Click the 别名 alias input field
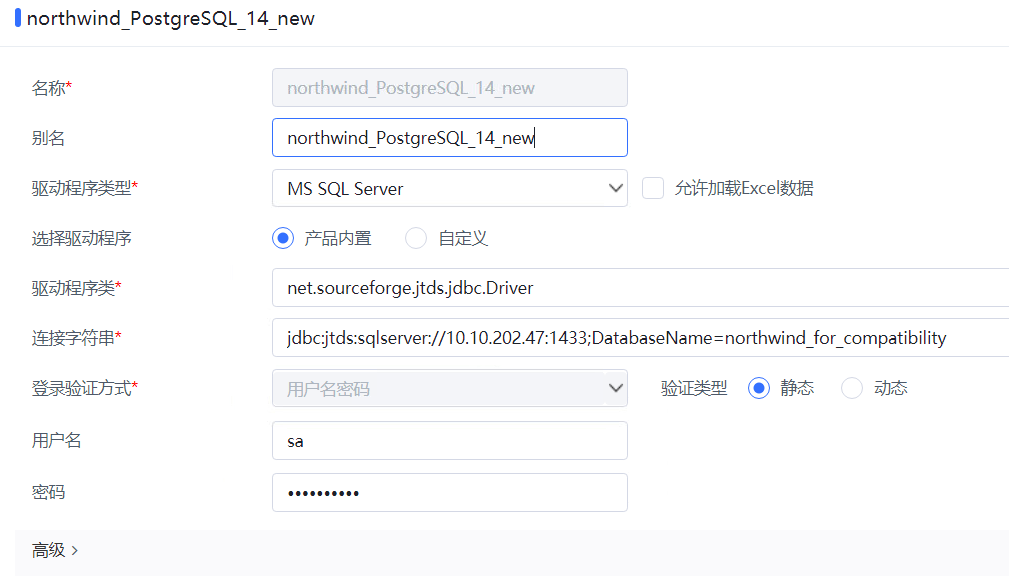Image resolution: width=1009 pixels, height=578 pixels. [x=449, y=137]
